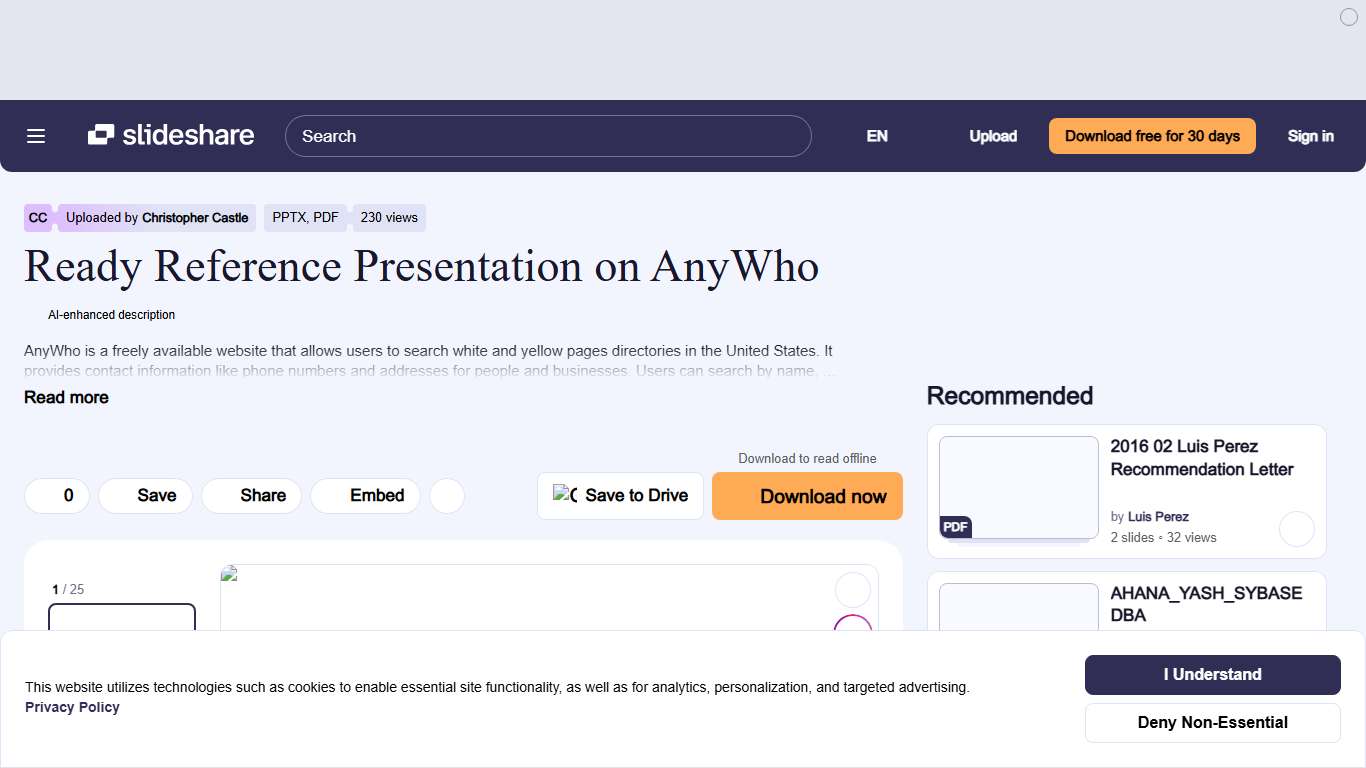Click the magenta circle icon on the slide
This screenshot has width=1366, height=768.
(852, 630)
